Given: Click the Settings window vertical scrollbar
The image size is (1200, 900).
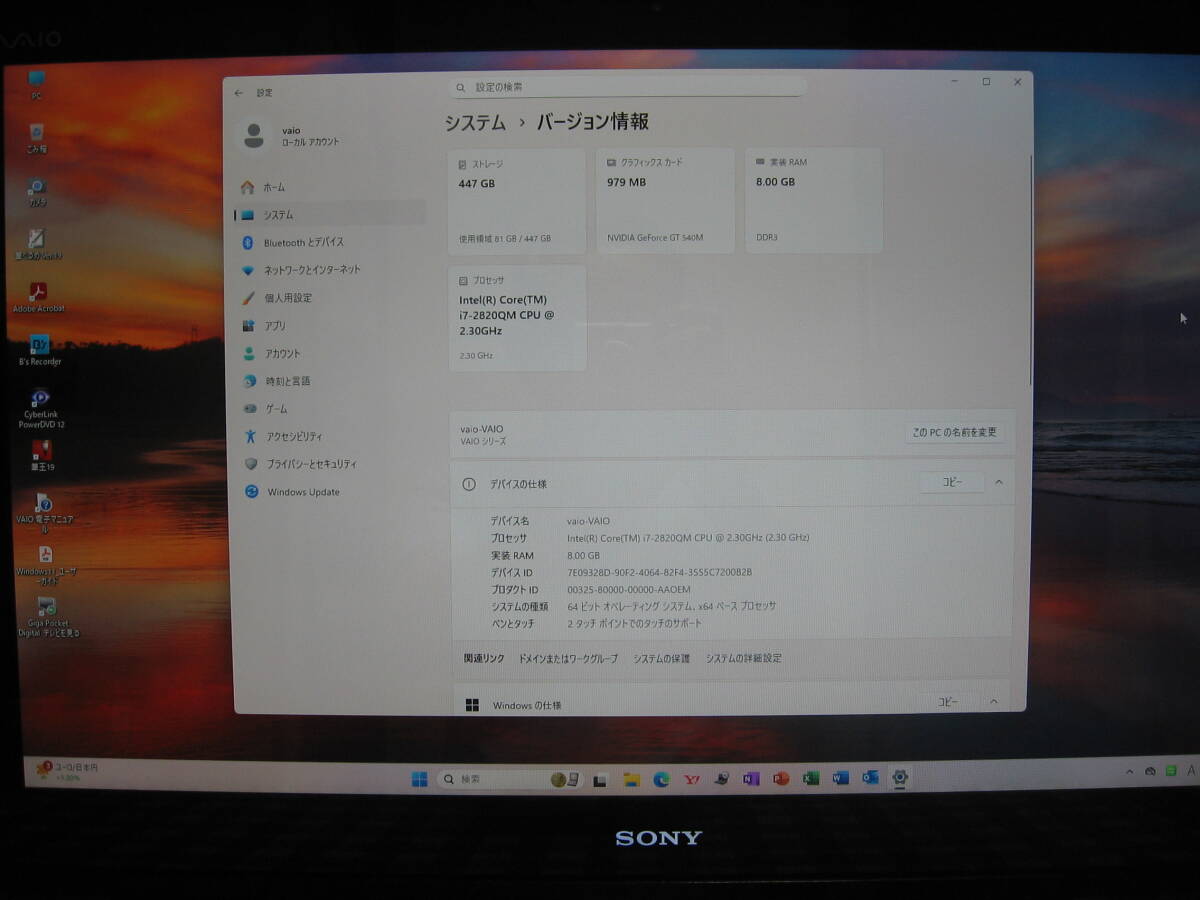Looking at the screenshot, I should [1031, 270].
